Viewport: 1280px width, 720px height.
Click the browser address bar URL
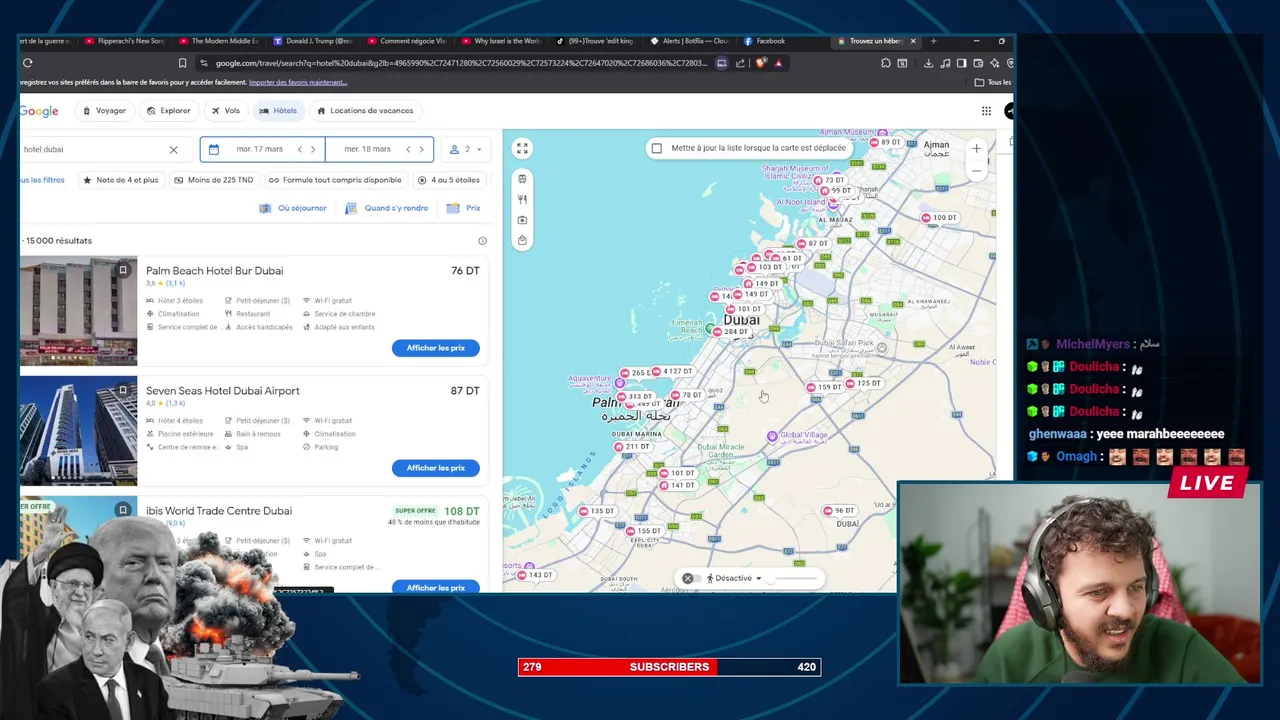460,63
